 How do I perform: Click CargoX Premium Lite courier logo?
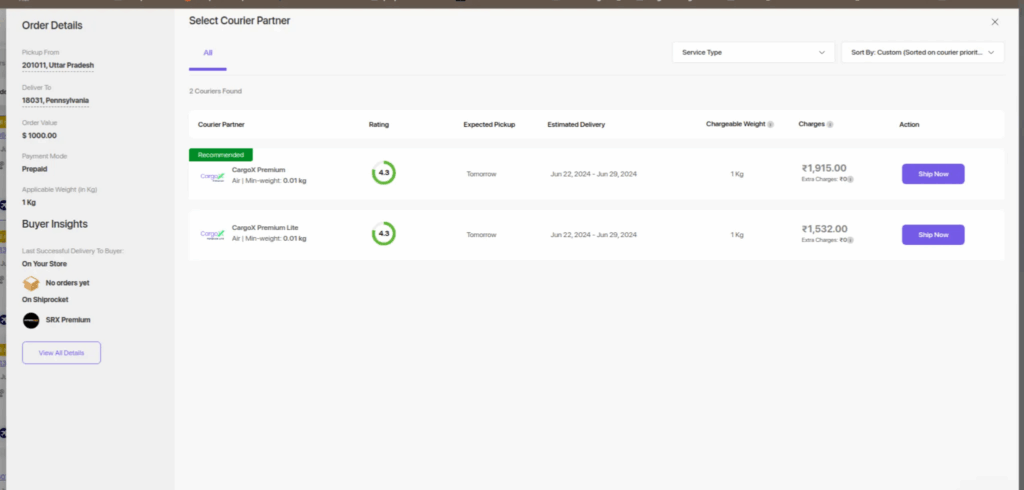[x=212, y=235]
